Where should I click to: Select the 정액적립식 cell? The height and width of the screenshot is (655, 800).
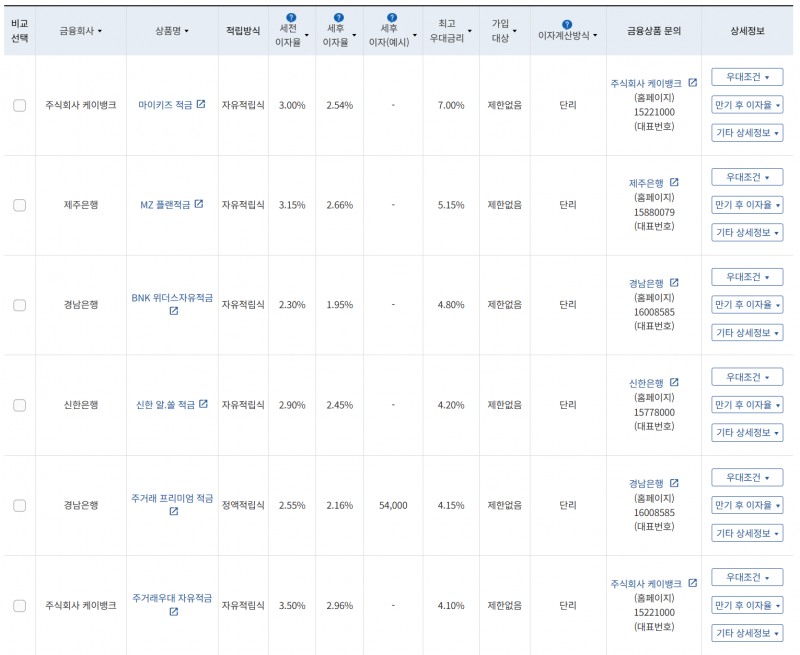(243, 505)
